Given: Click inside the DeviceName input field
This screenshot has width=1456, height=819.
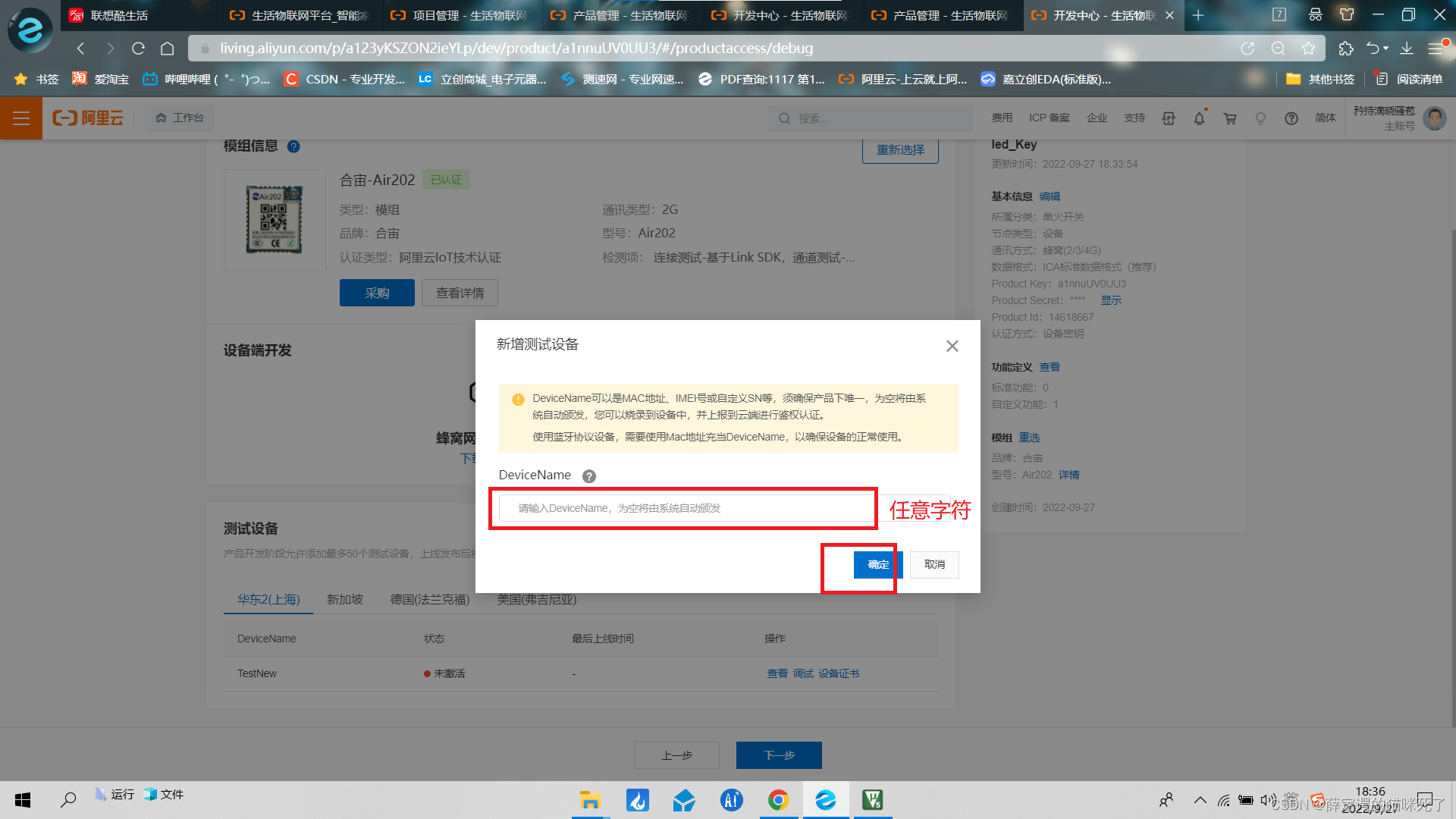Looking at the screenshot, I should (686, 508).
